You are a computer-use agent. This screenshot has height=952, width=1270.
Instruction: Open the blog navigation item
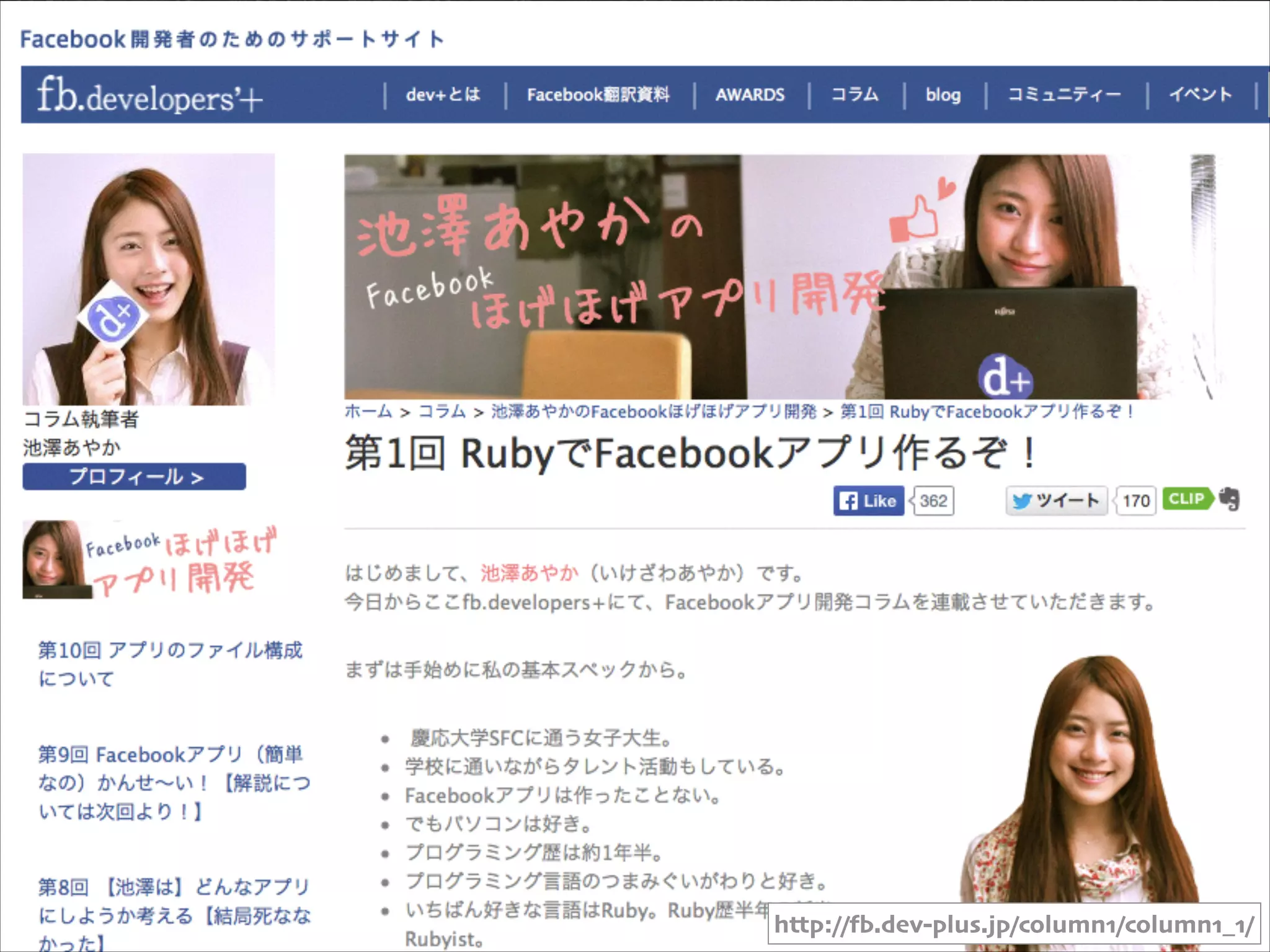coord(943,95)
